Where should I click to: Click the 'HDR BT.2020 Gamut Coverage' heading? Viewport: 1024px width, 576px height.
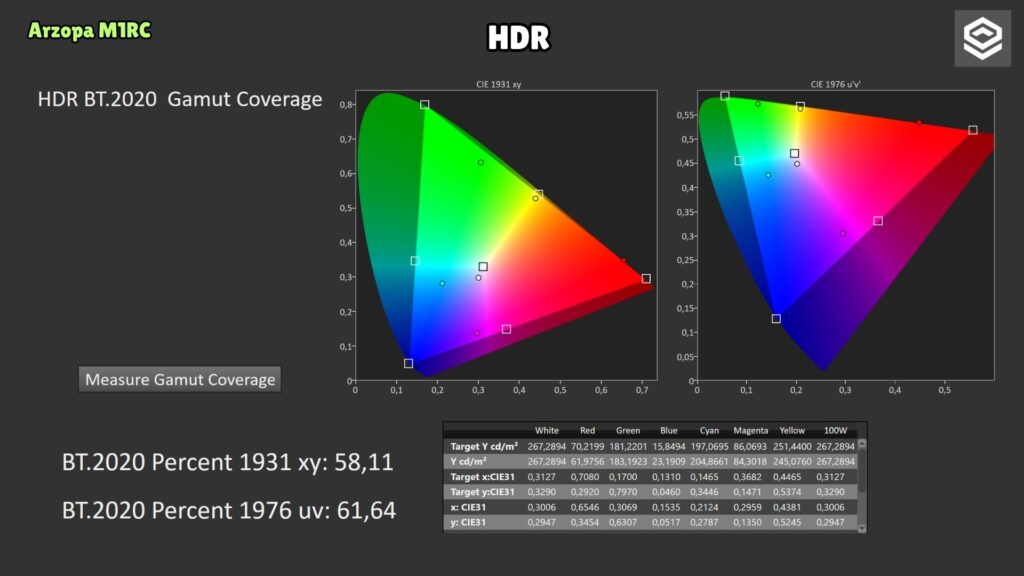click(180, 99)
